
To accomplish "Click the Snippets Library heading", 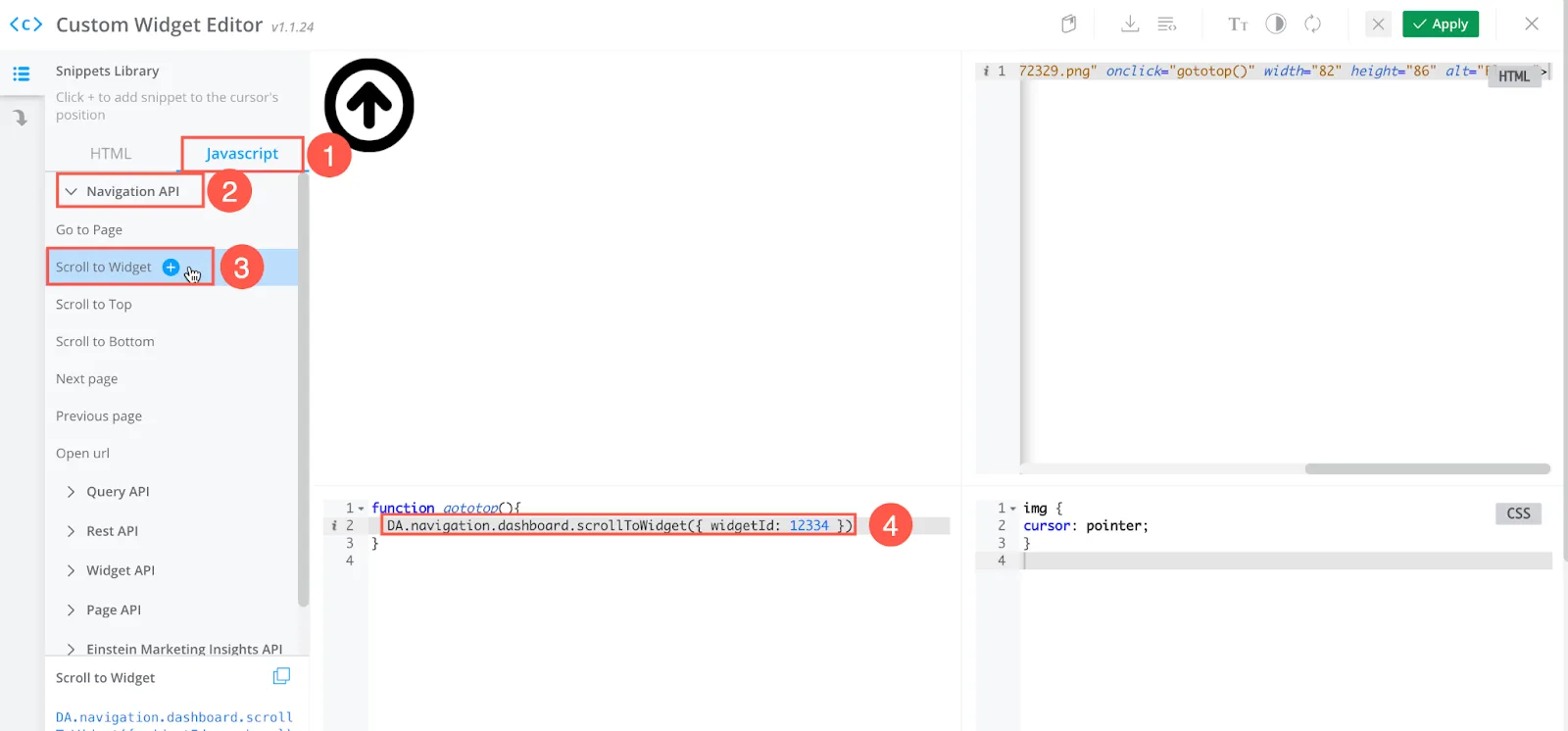I will coord(107,71).
